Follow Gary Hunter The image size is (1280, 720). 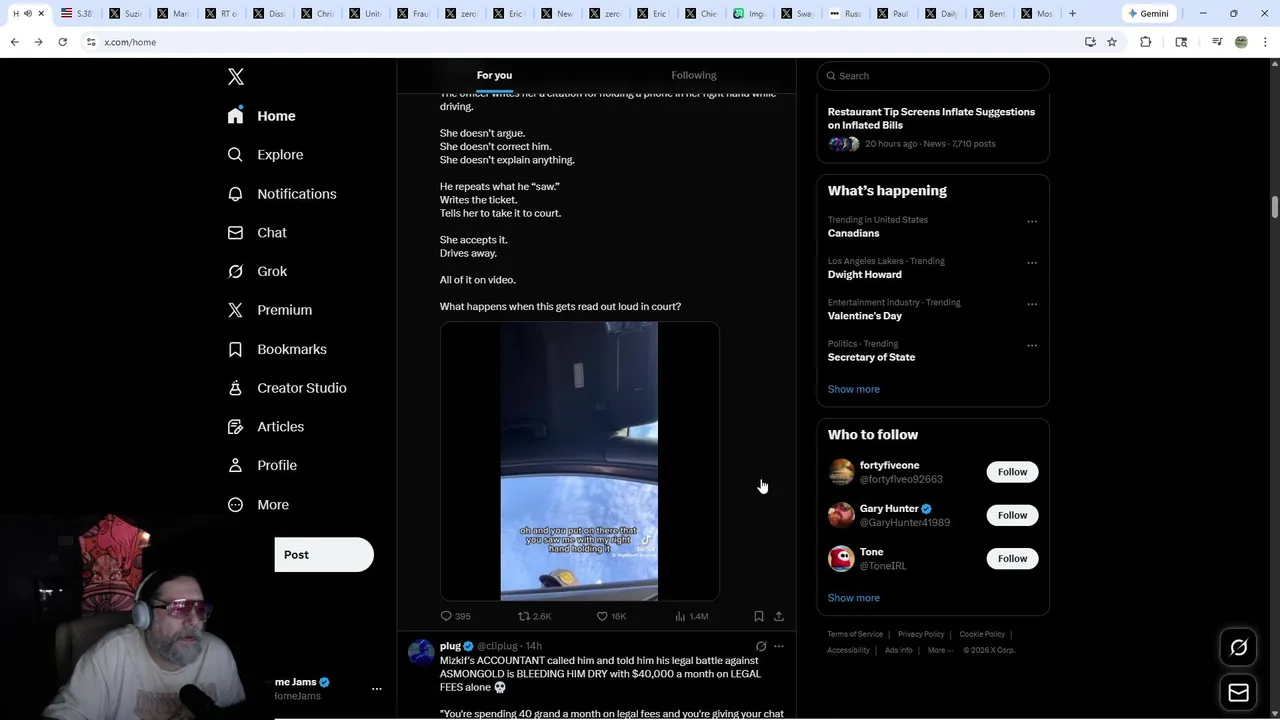point(1012,515)
